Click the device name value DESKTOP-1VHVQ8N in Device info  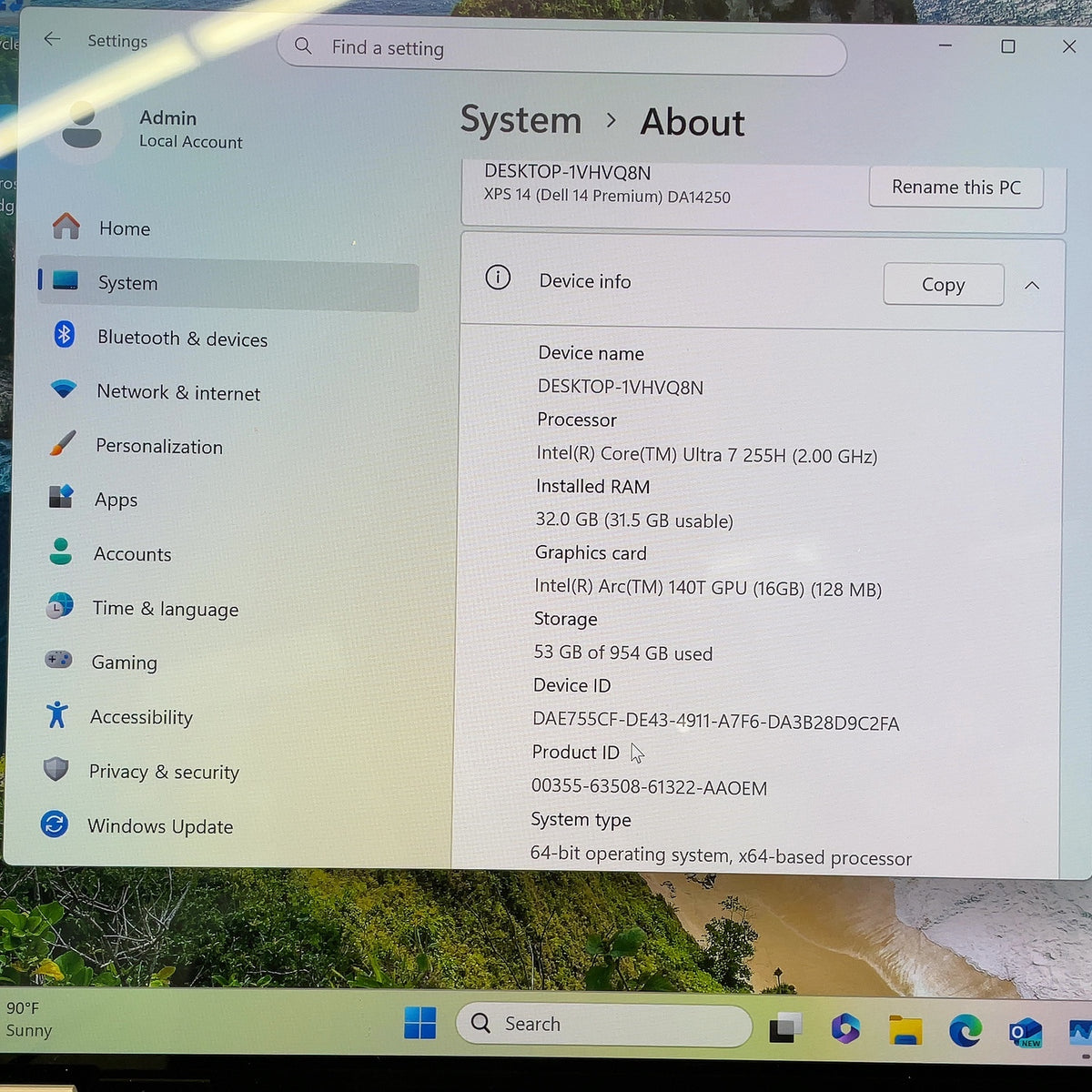pos(621,387)
